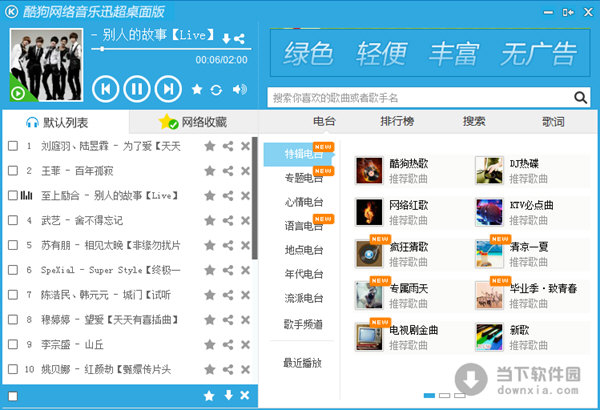The width and height of the screenshot is (600, 410).
Task: Favorite song 1 为了爱 with its star
Action: [210, 146]
